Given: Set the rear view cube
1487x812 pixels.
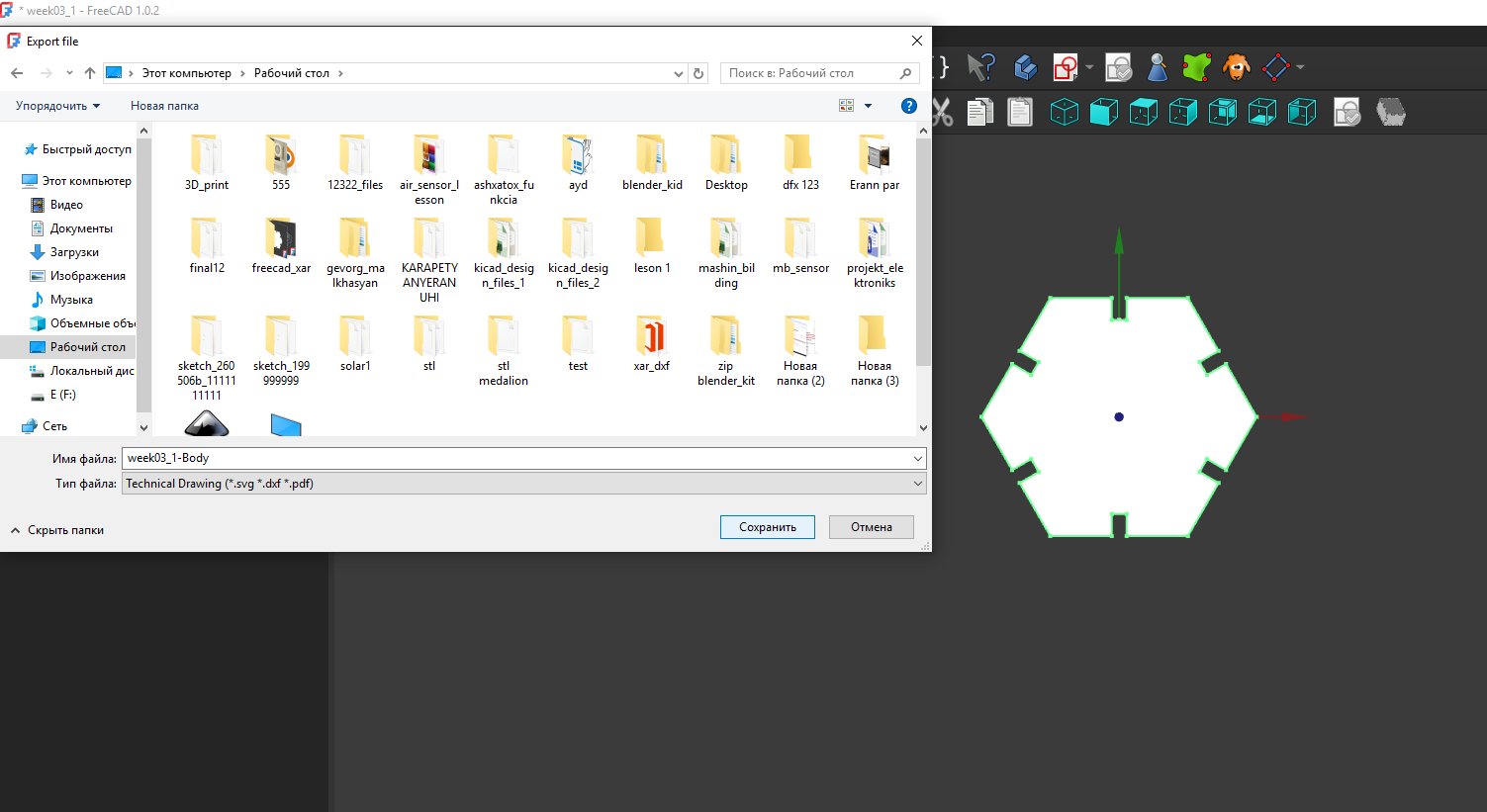Looking at the screenshot, I should [x=1223, y=112].
